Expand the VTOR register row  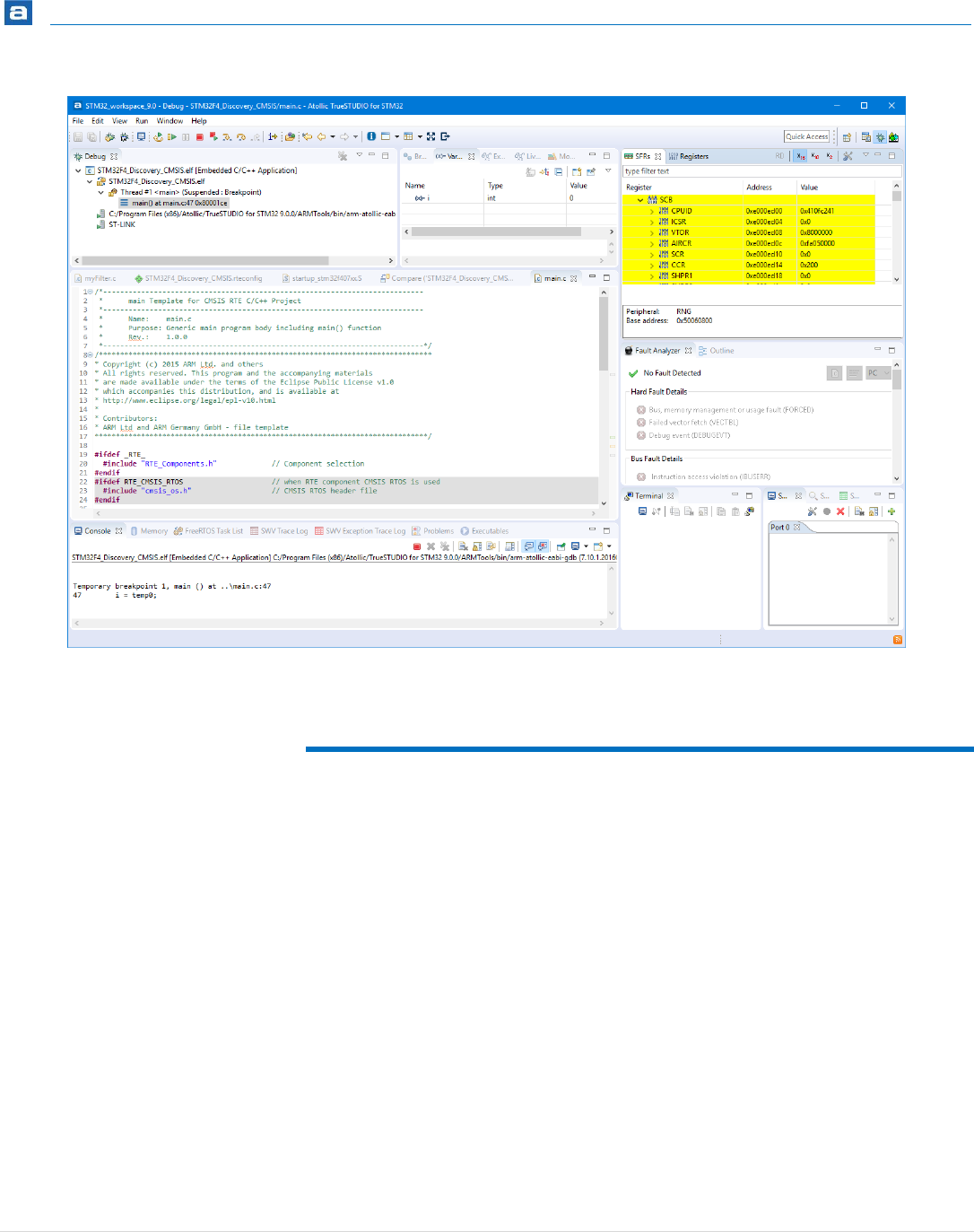coord(652,232)
